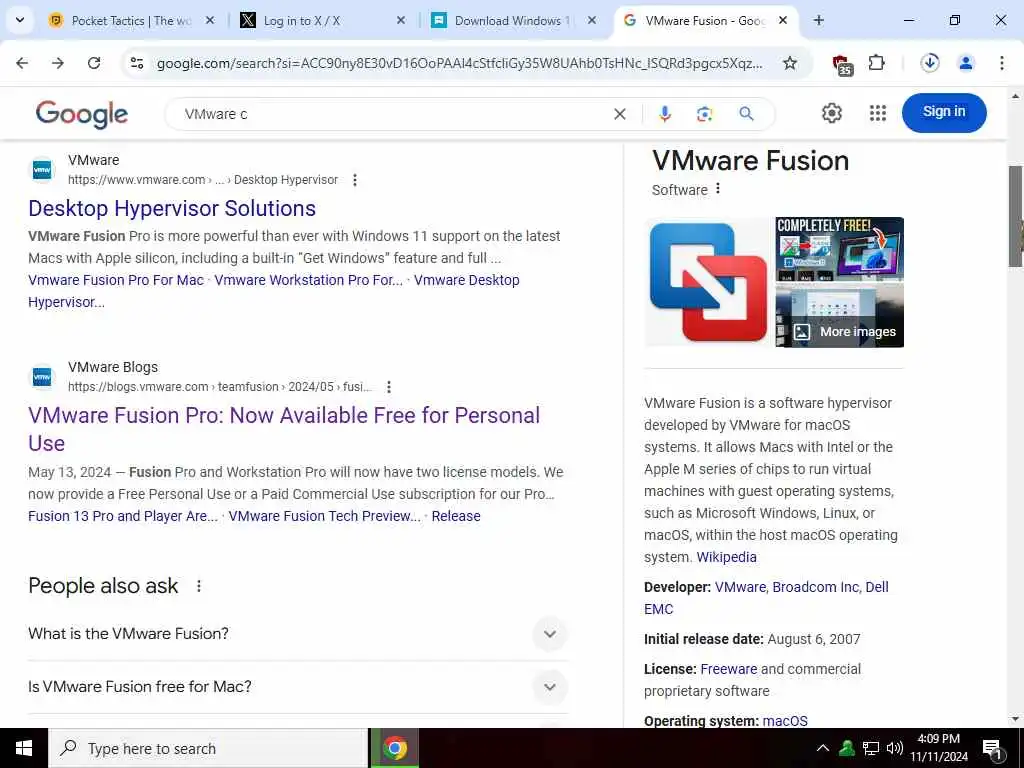Screen dimensions: 1024x768
Task: Switch to the Download Windows tab
Action: tap(512, 20)
